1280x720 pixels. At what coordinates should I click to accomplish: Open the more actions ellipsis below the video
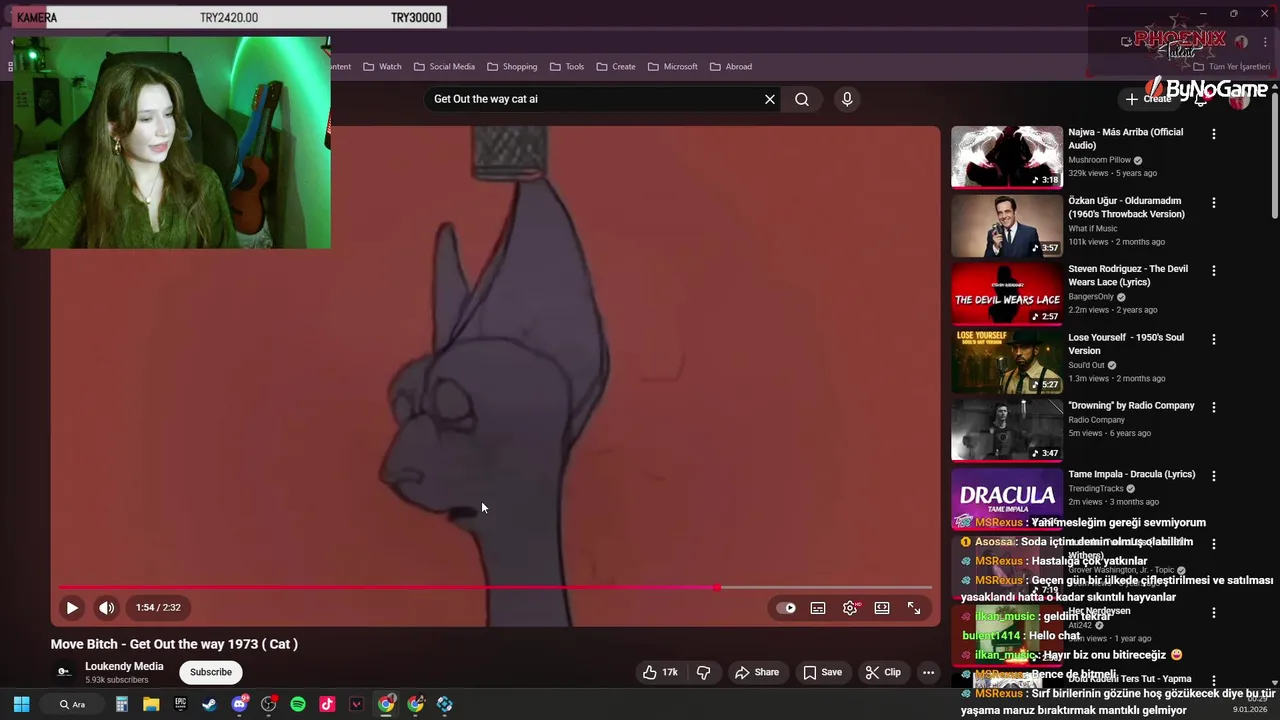coord(928,672)
